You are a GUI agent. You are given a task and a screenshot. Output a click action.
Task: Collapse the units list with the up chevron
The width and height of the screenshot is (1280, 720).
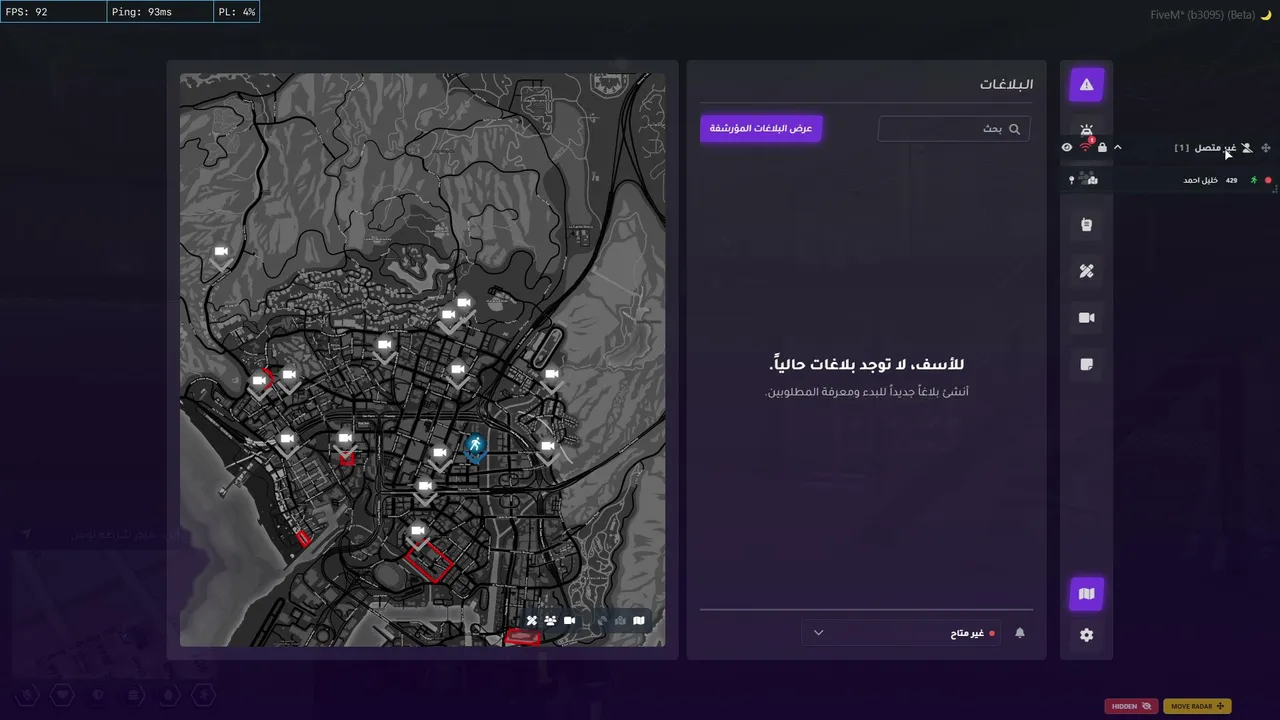tap(1118, 147)
